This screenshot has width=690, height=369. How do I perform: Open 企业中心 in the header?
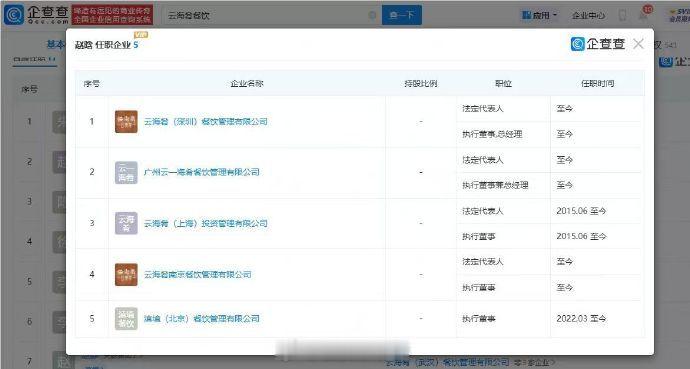click(x=588, y=15)
